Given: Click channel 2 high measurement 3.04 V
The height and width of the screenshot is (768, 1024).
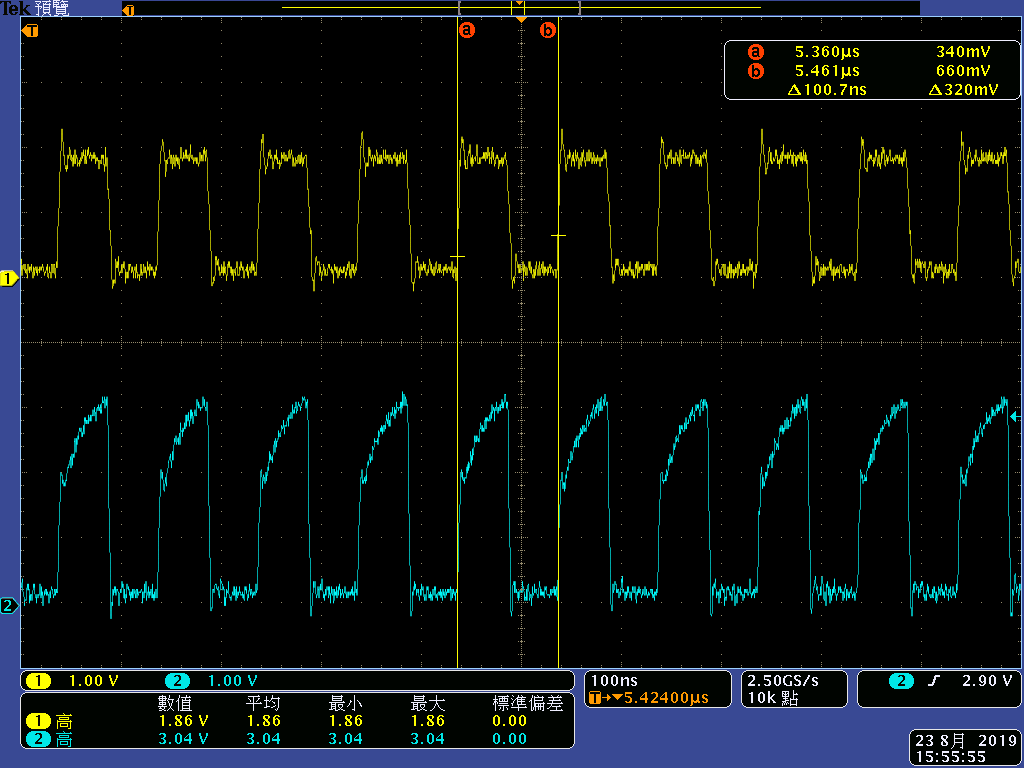Looking at the screenshot, I should tap(184, 739).
